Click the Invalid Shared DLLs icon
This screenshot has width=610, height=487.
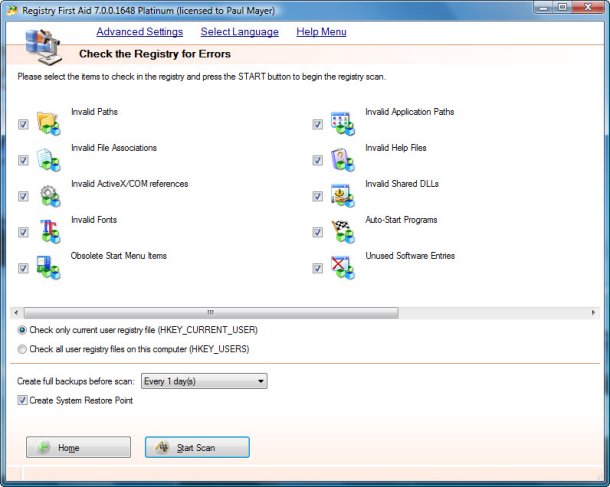342,196
